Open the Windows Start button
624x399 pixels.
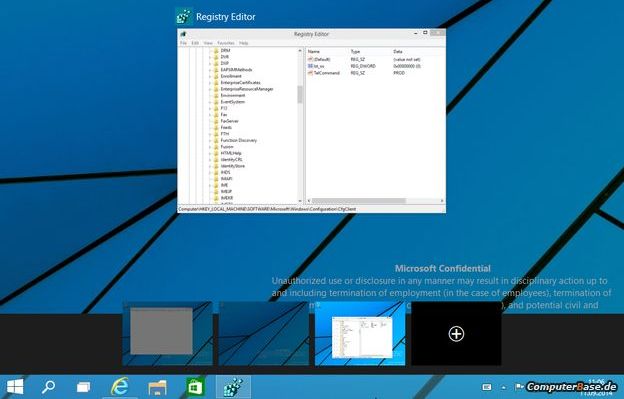(15, 387)
